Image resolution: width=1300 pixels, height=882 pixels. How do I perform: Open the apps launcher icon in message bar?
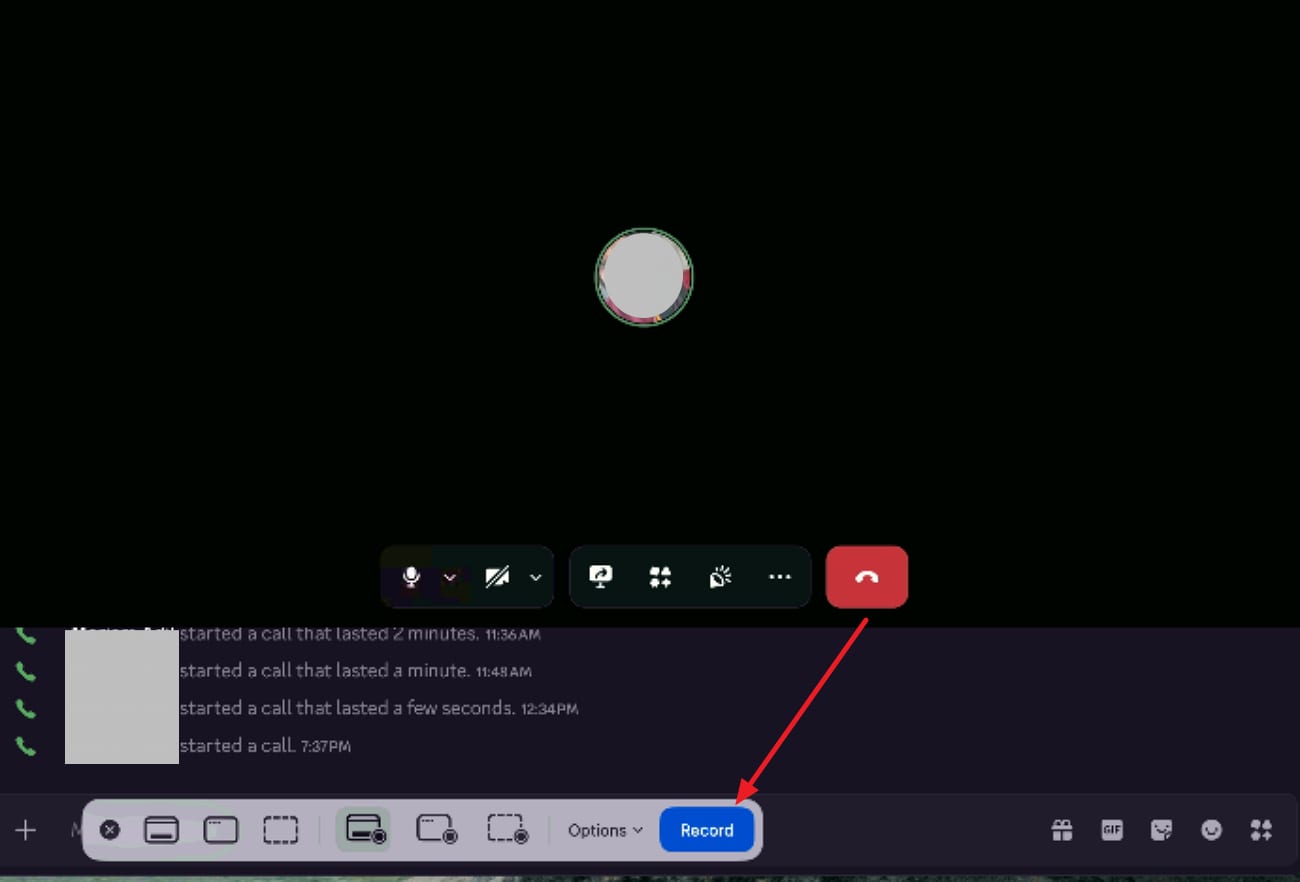[1261, 830]
